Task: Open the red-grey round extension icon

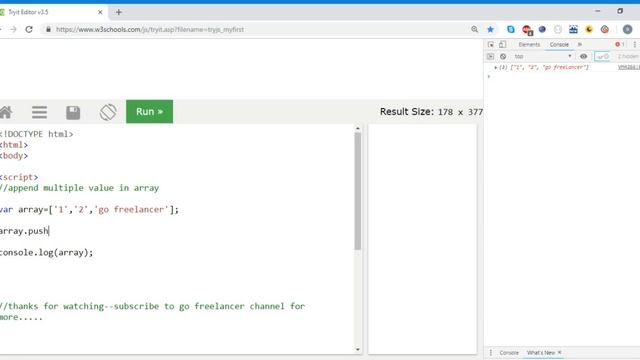Action: click(x=605, y=29)
